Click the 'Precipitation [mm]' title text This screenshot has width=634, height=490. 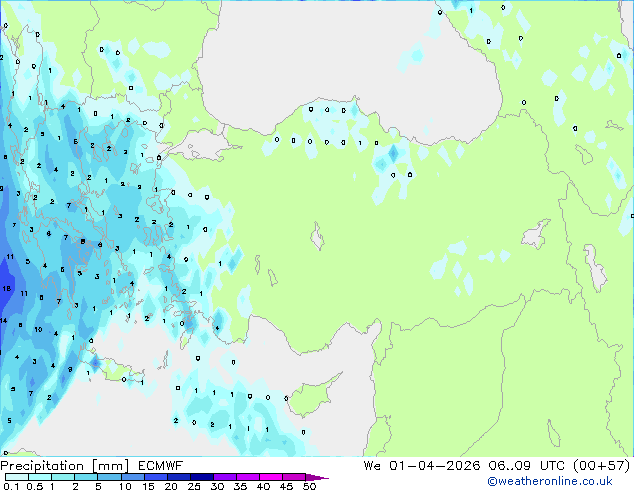point(65,466)
